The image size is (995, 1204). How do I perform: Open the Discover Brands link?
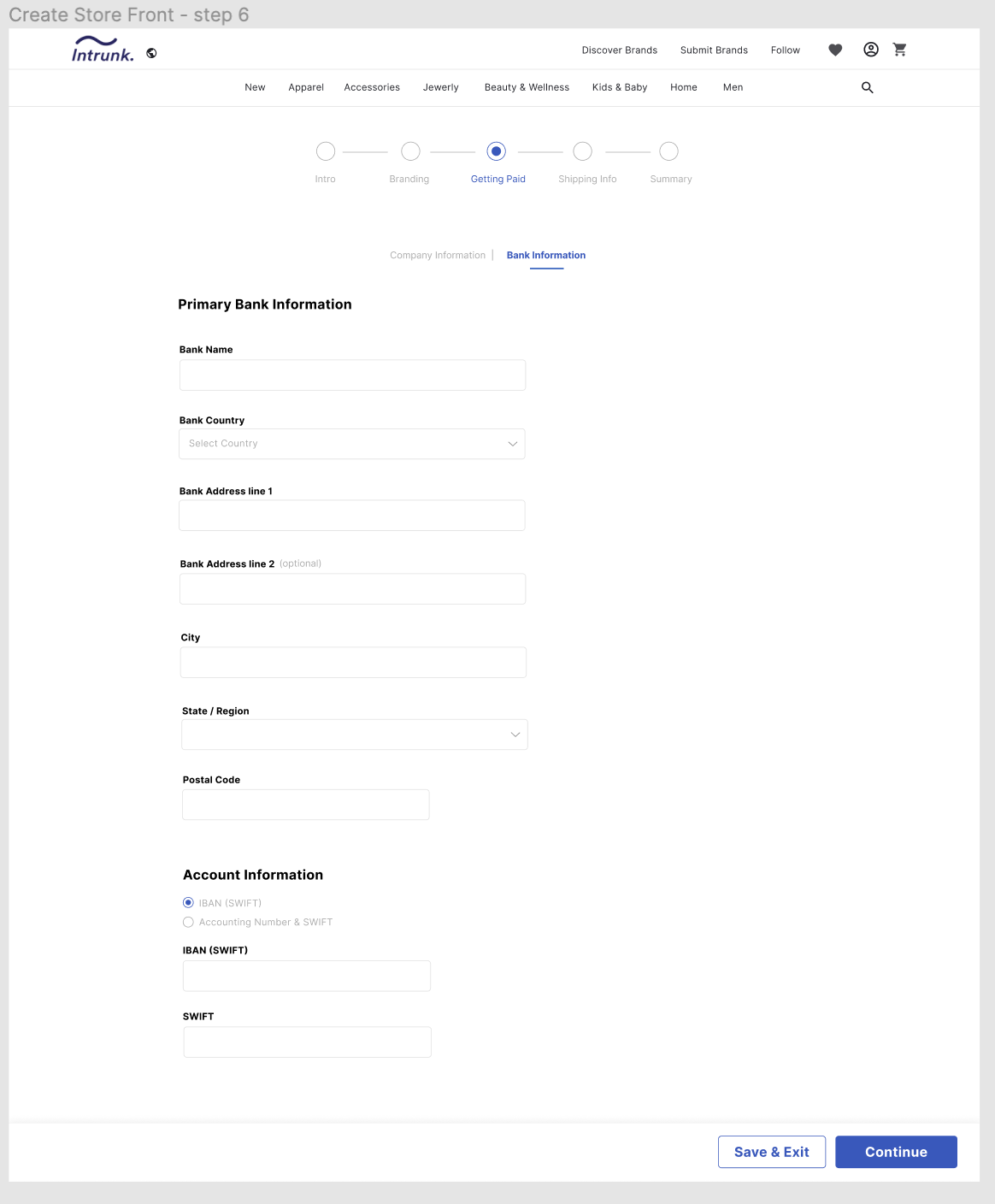pyautogui.click(x=620, y=50)
